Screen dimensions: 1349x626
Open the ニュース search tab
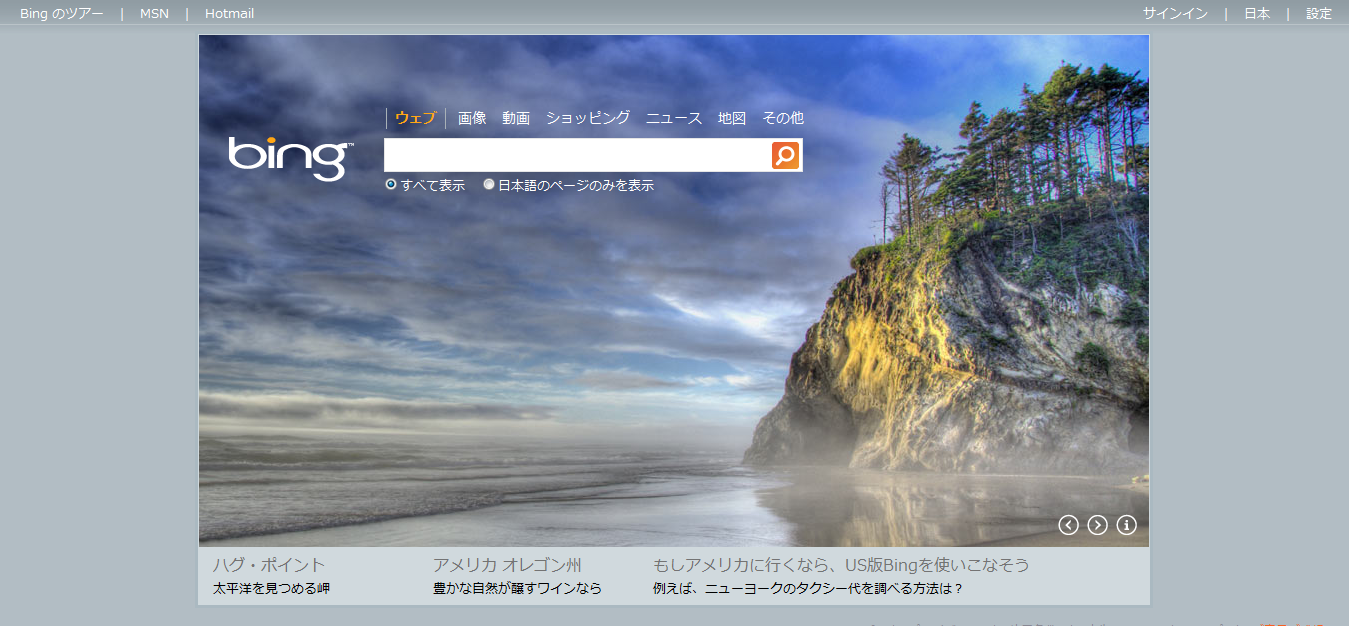pos(674,118)
